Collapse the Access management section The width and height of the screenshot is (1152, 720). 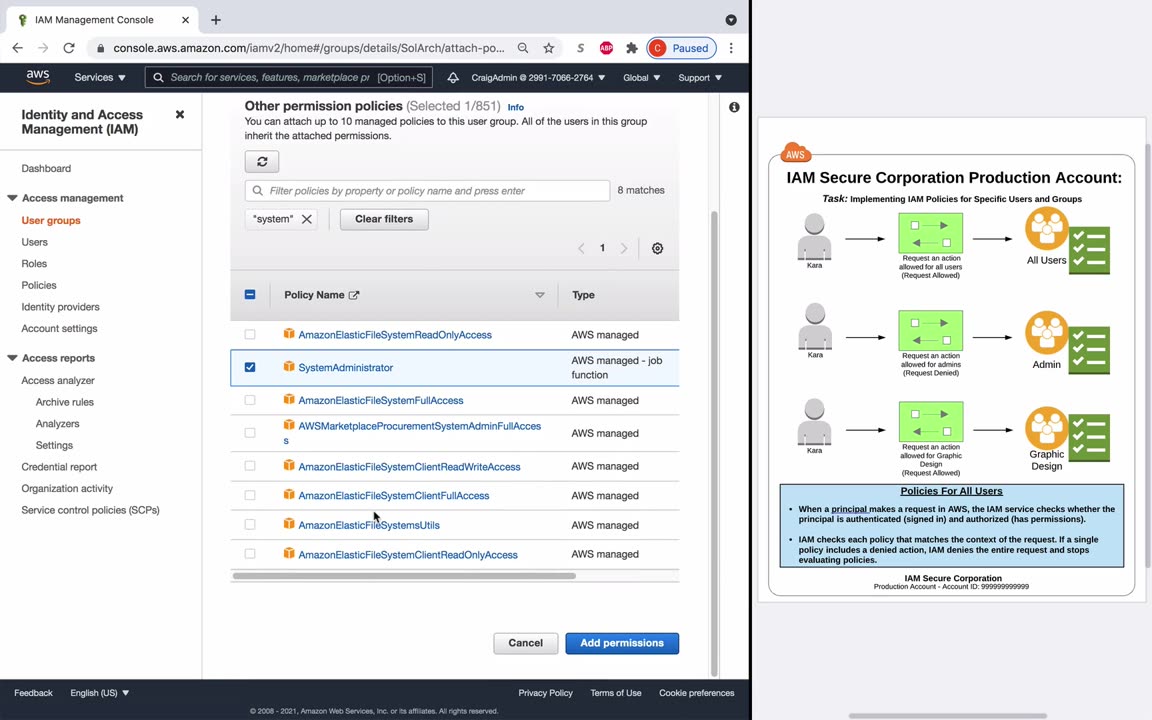coord(12,198)
